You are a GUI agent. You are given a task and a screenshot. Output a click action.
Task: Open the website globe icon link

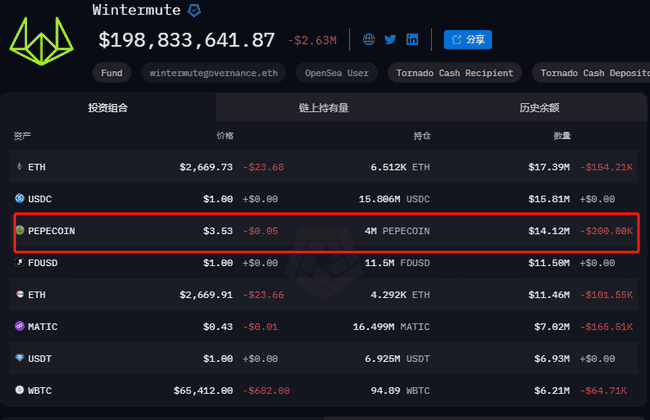(x=369, y=40)
